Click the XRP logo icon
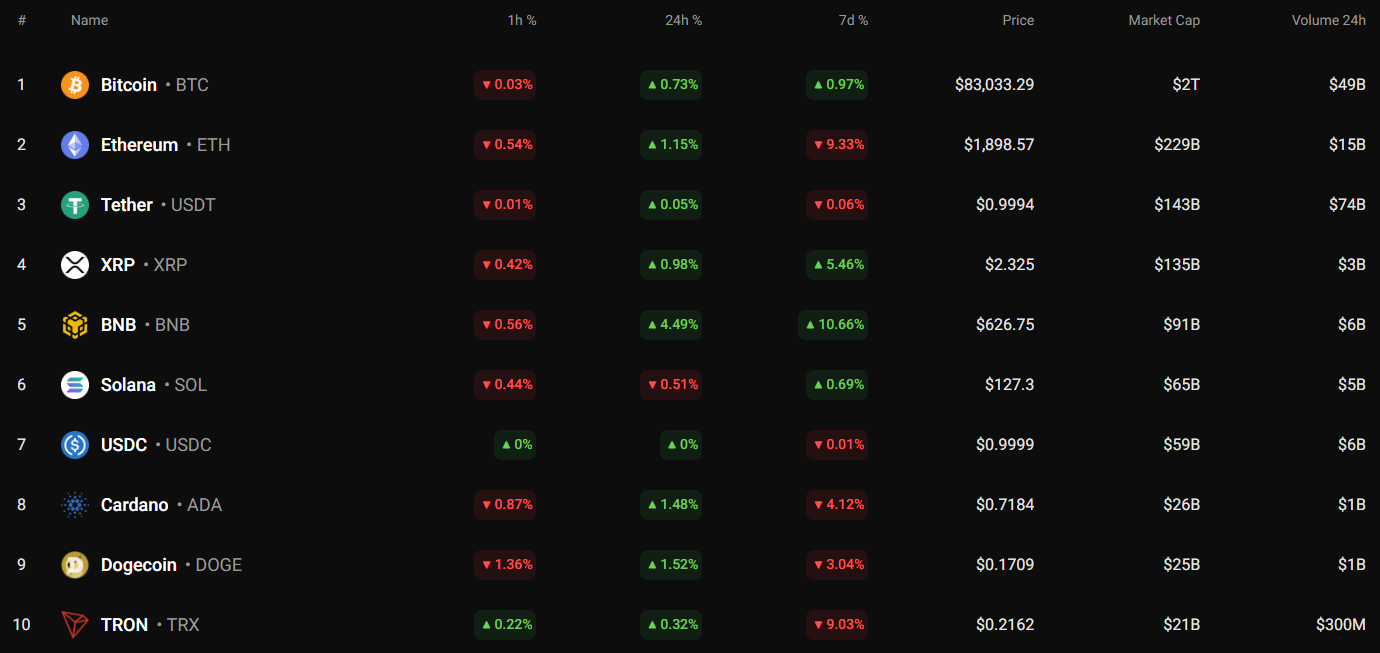Viewport: 1380px width, 653px height. tap(75, 265)
